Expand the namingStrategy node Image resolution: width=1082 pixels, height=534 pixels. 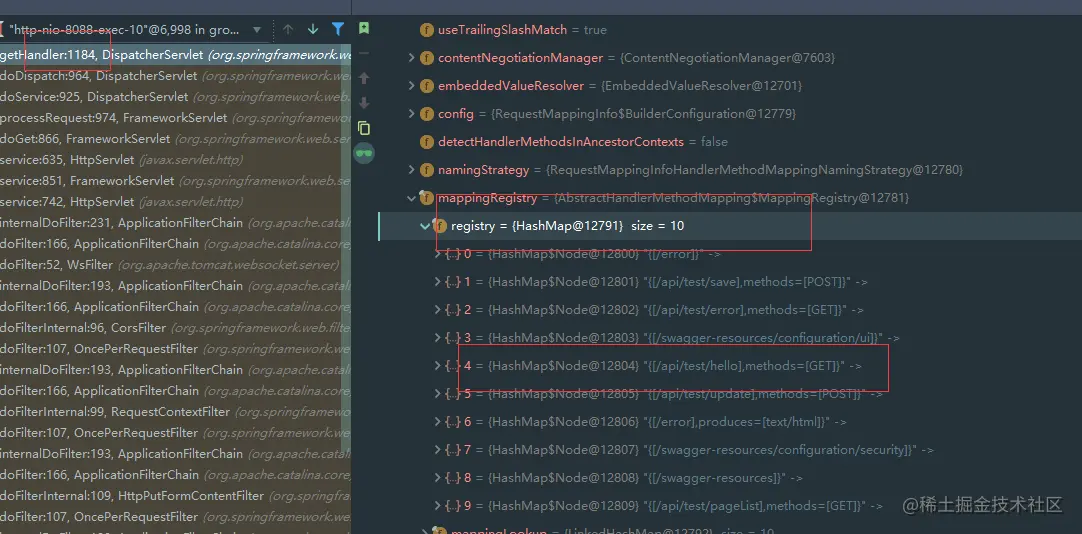point(412,170)
